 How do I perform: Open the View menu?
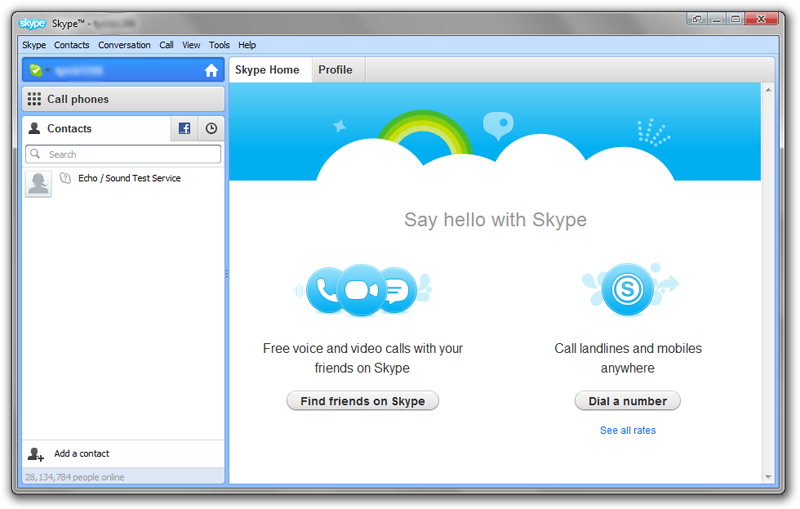(x=191, y=45)
